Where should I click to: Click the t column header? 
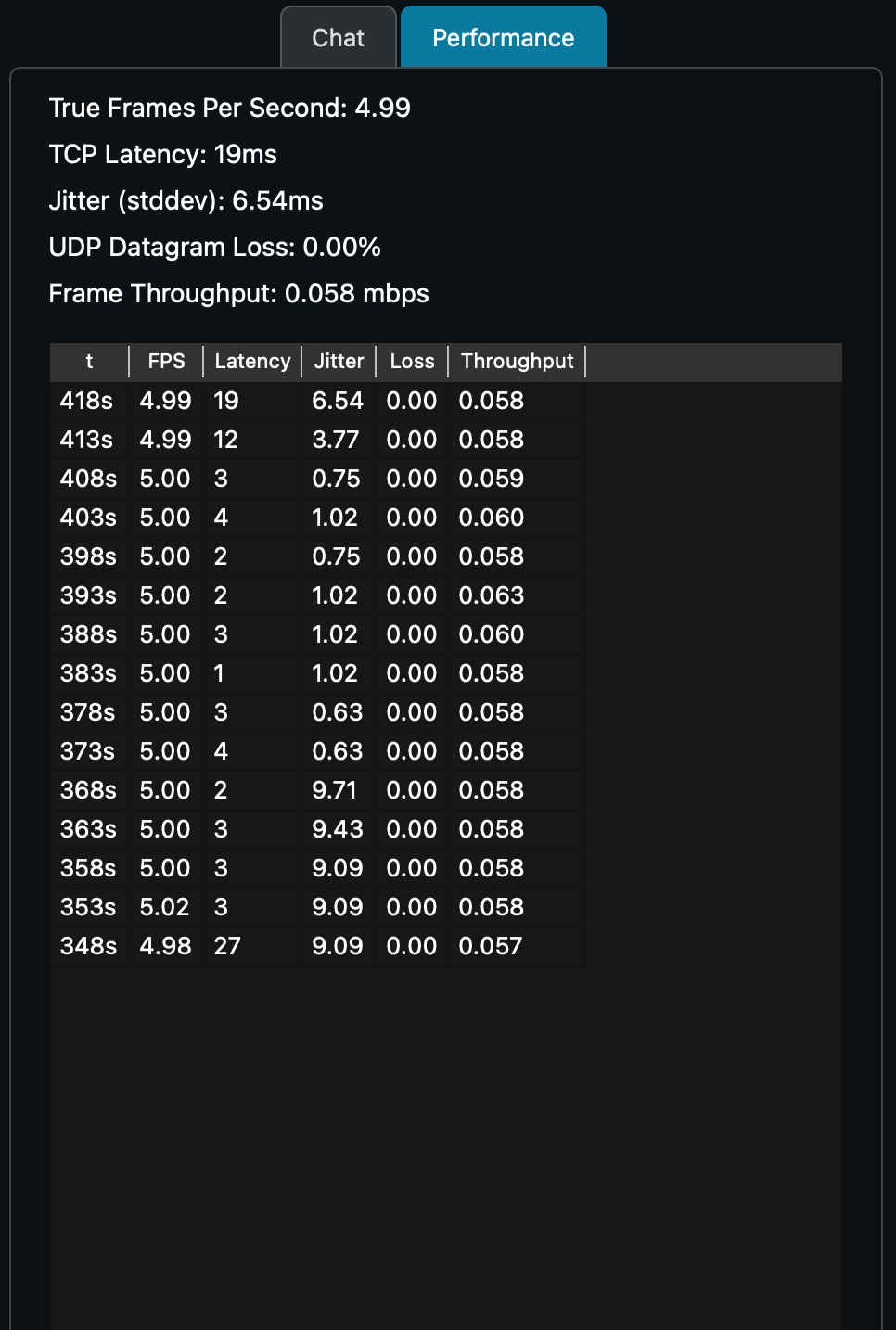(88, 361)
